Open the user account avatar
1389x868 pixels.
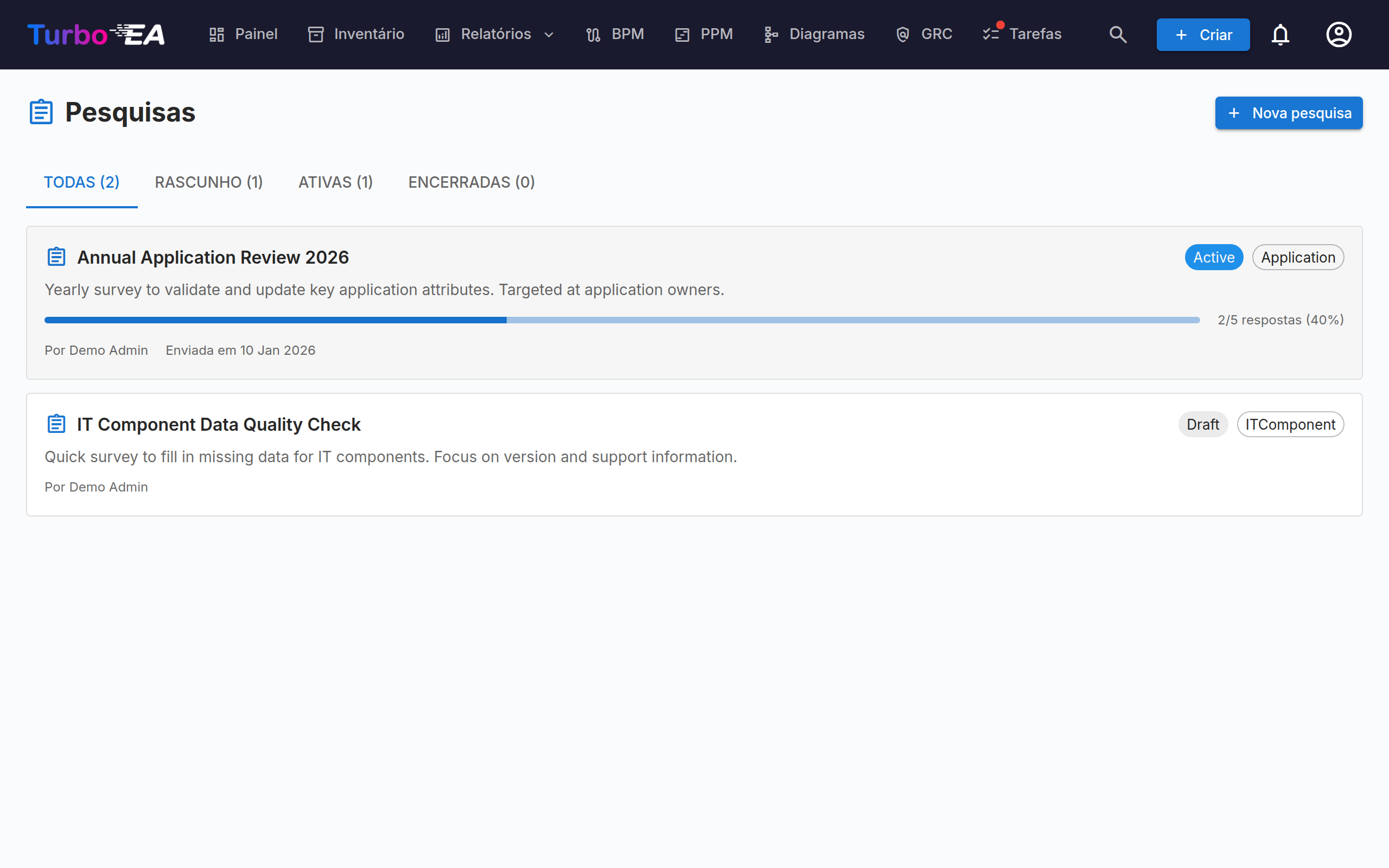click(1339, 34)
